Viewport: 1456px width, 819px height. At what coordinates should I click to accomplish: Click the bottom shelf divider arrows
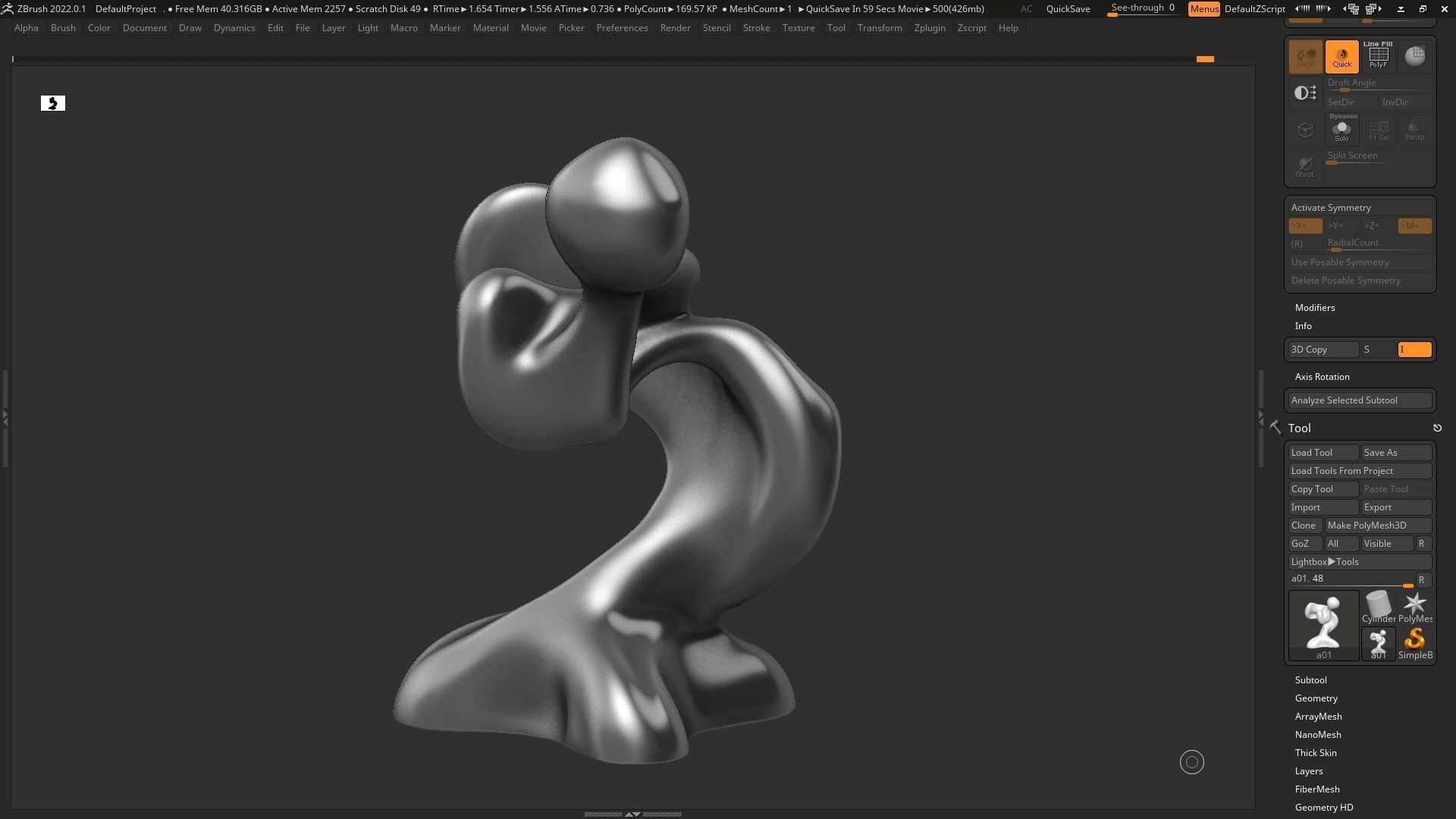[x=632, y=814]
